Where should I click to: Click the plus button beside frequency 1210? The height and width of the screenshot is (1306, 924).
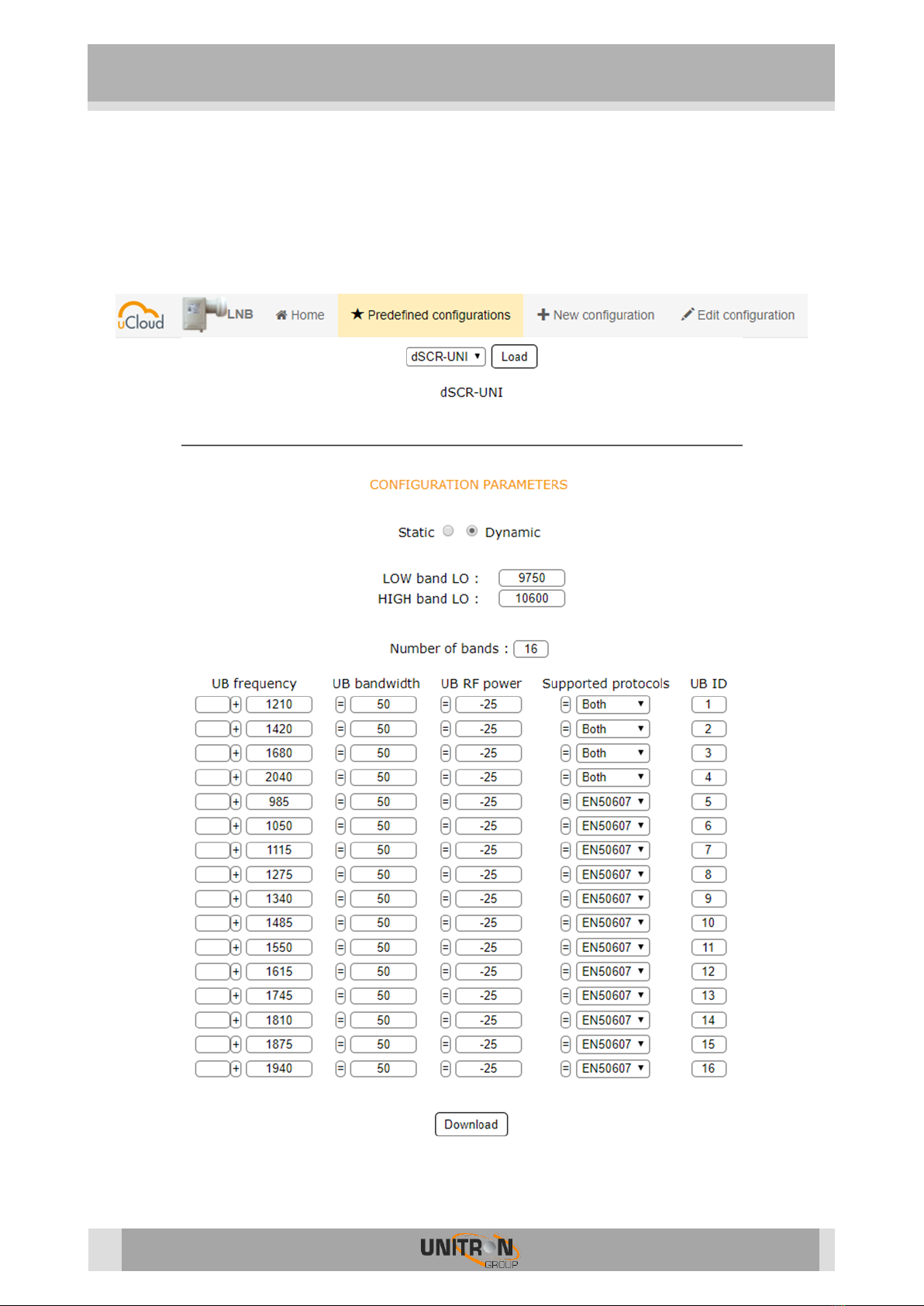[236, 705]
